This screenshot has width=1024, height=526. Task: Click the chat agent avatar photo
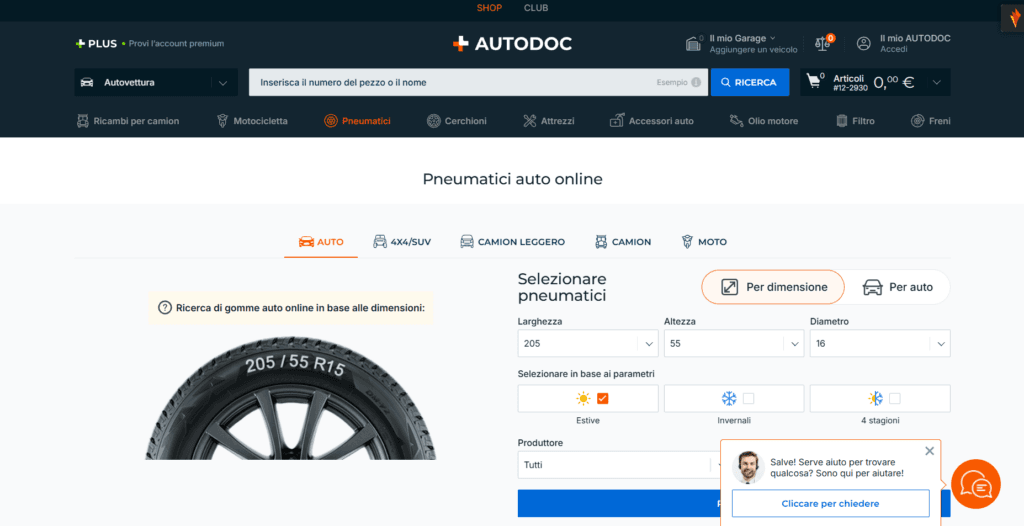click(x=748, y=467)
